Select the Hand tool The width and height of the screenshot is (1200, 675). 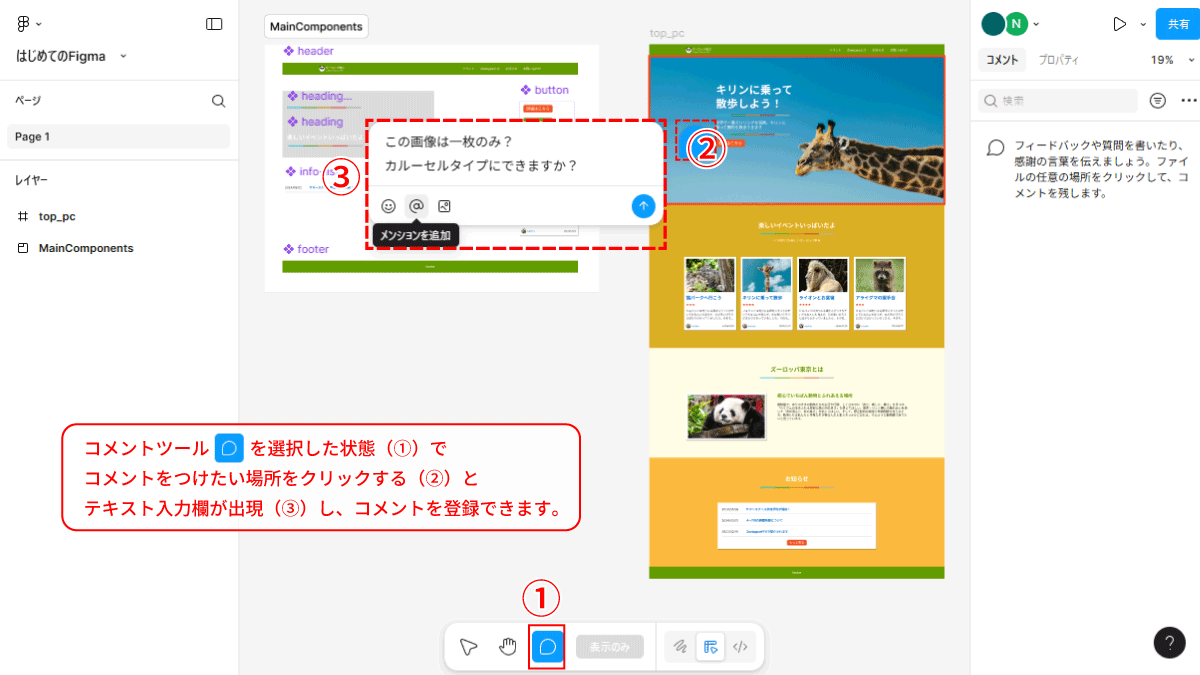pos(508,646)
